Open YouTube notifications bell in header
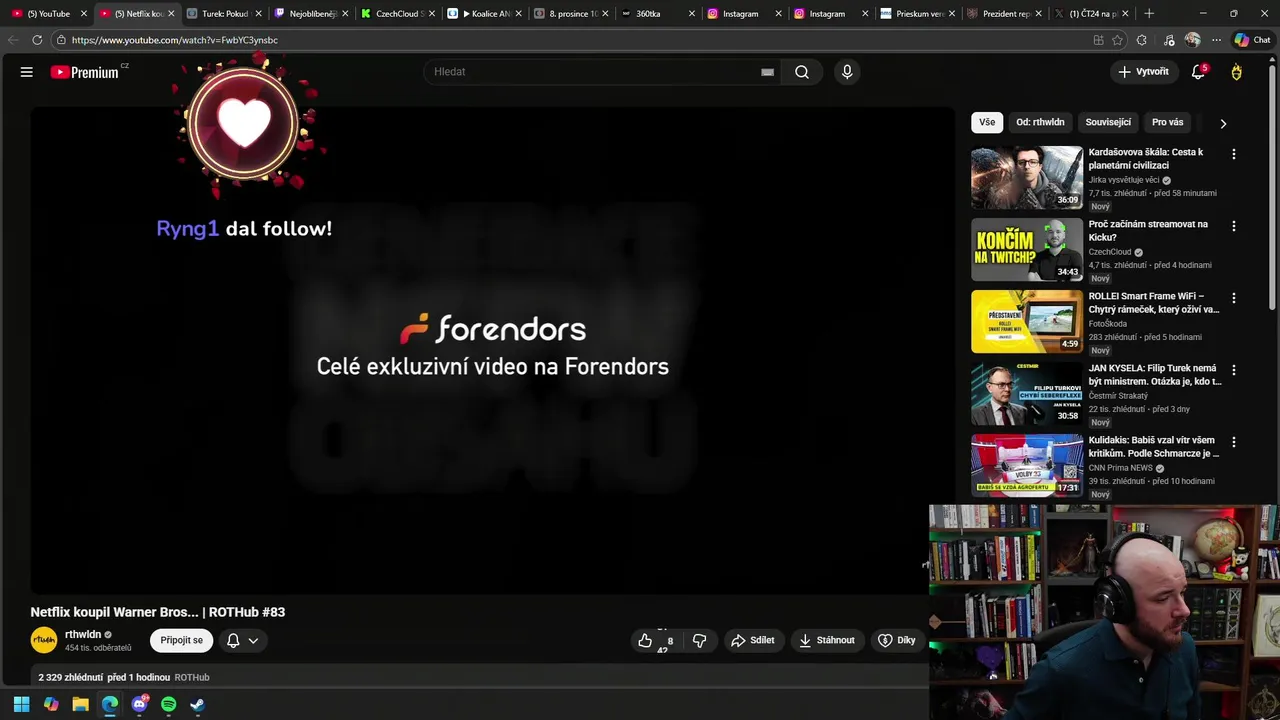Screen dimensions: 1280x720 tap(1198, 72)
